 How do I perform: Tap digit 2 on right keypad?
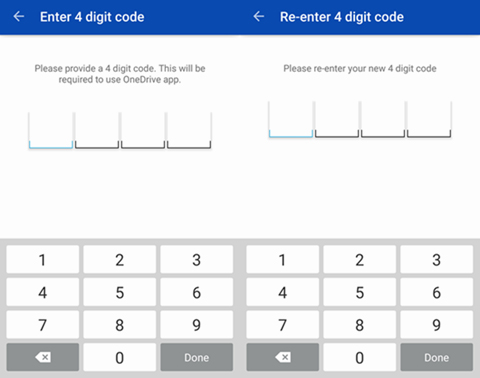[x=360, y=260]
